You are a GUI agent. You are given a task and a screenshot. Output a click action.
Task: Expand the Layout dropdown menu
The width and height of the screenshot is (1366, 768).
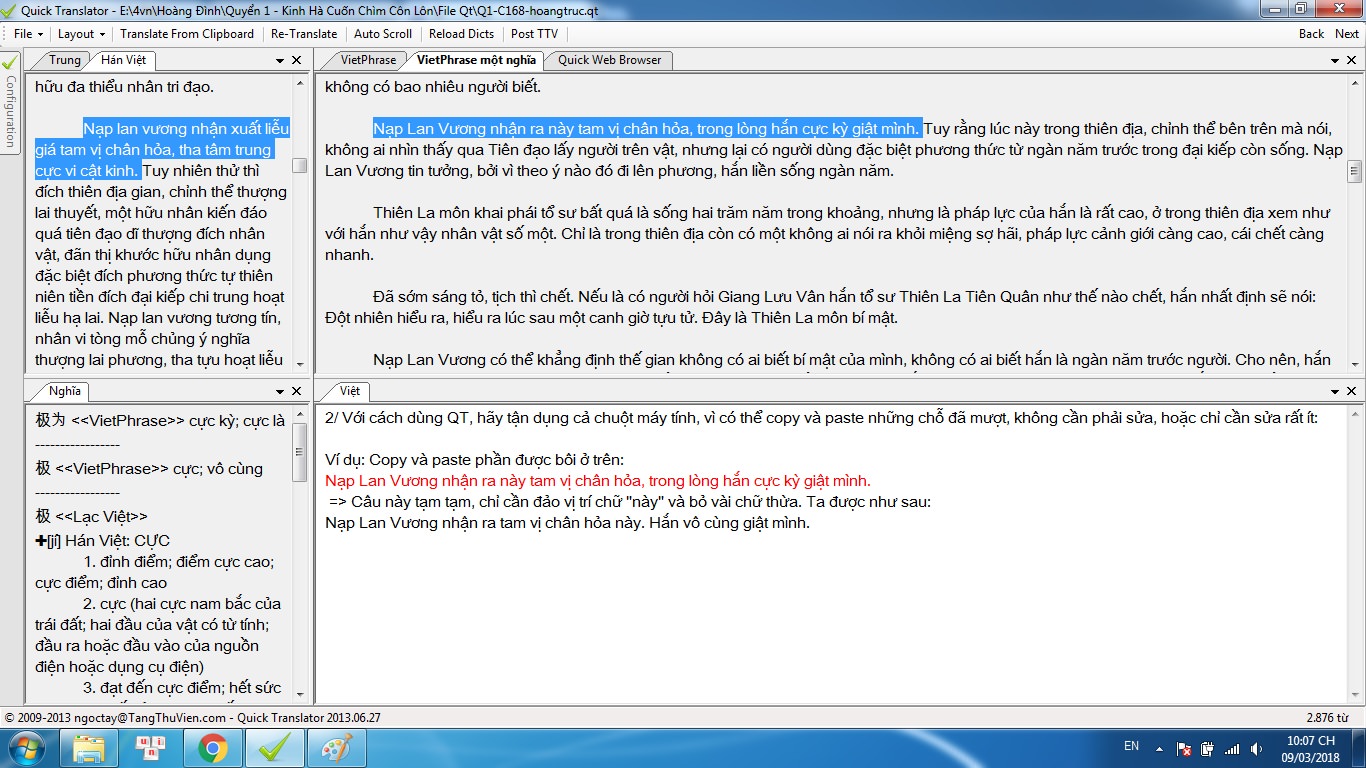pyautogui.click(x=80, y=34)
